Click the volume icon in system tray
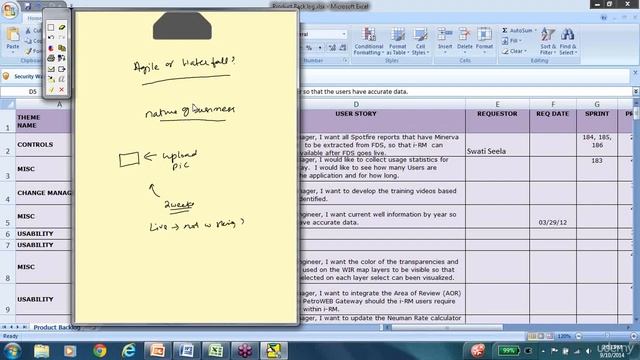 [588, 351]
